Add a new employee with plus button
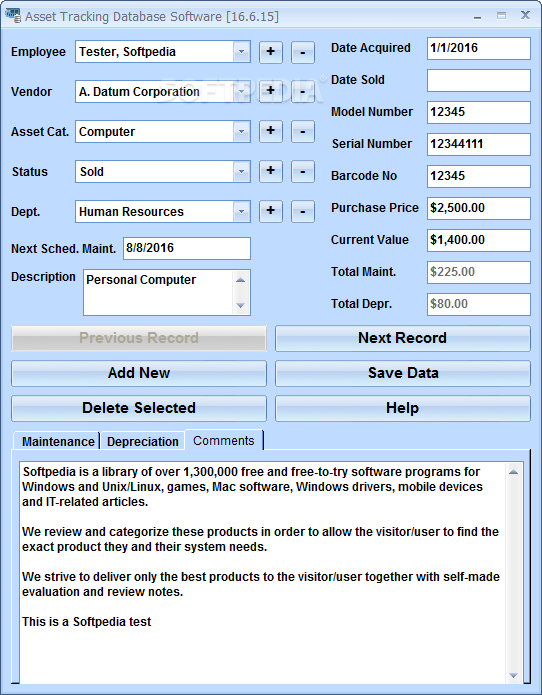The height and width of the screenshot is (695, 542). tap(270, 52)
